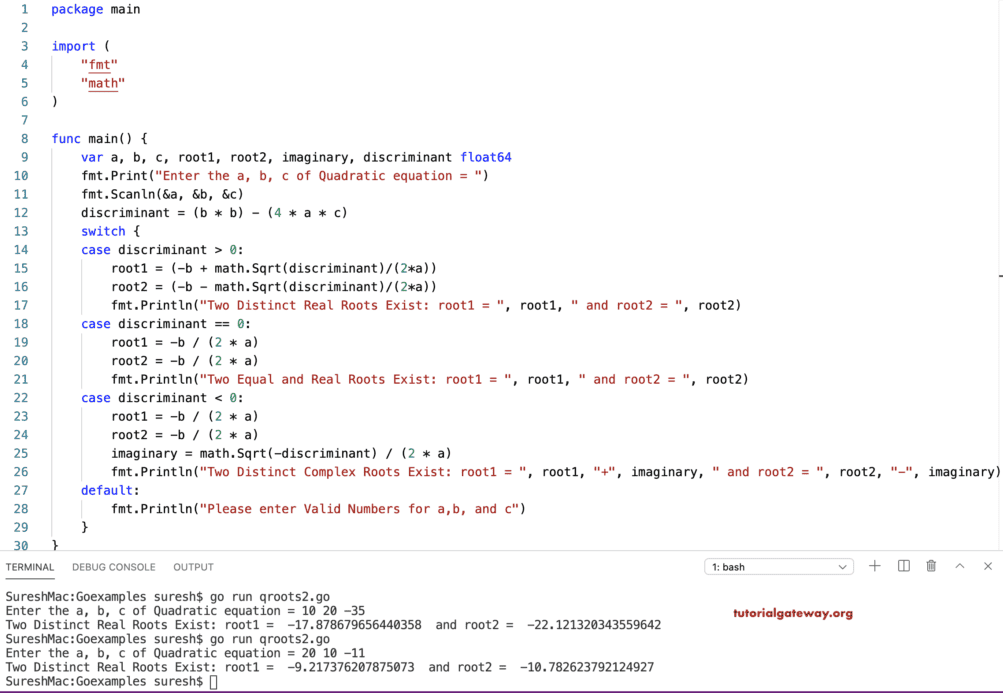Place cursor at the terminal prompt
Viewport: 1003px width, 693px height.
click(215, 681)
